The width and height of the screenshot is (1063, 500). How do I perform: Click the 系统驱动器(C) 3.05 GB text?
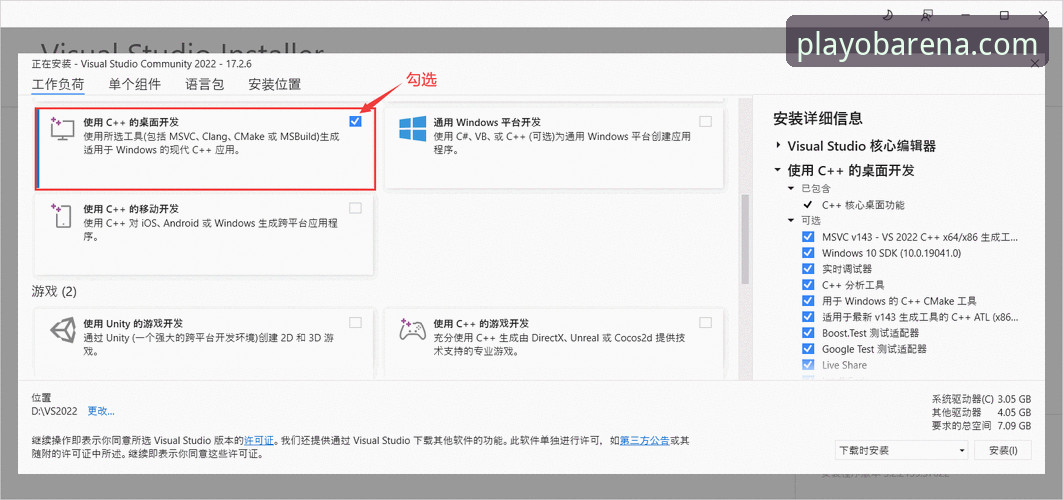coord(982,399)
